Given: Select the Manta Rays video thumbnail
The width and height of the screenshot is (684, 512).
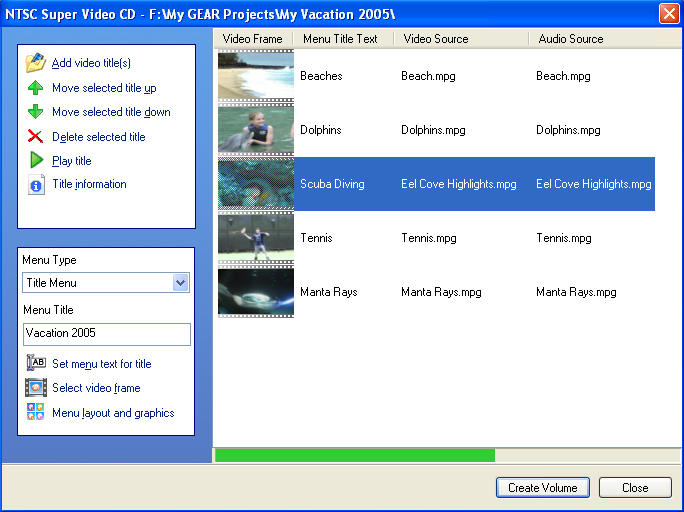Looking at the screenshot, I should pos(256,292).
